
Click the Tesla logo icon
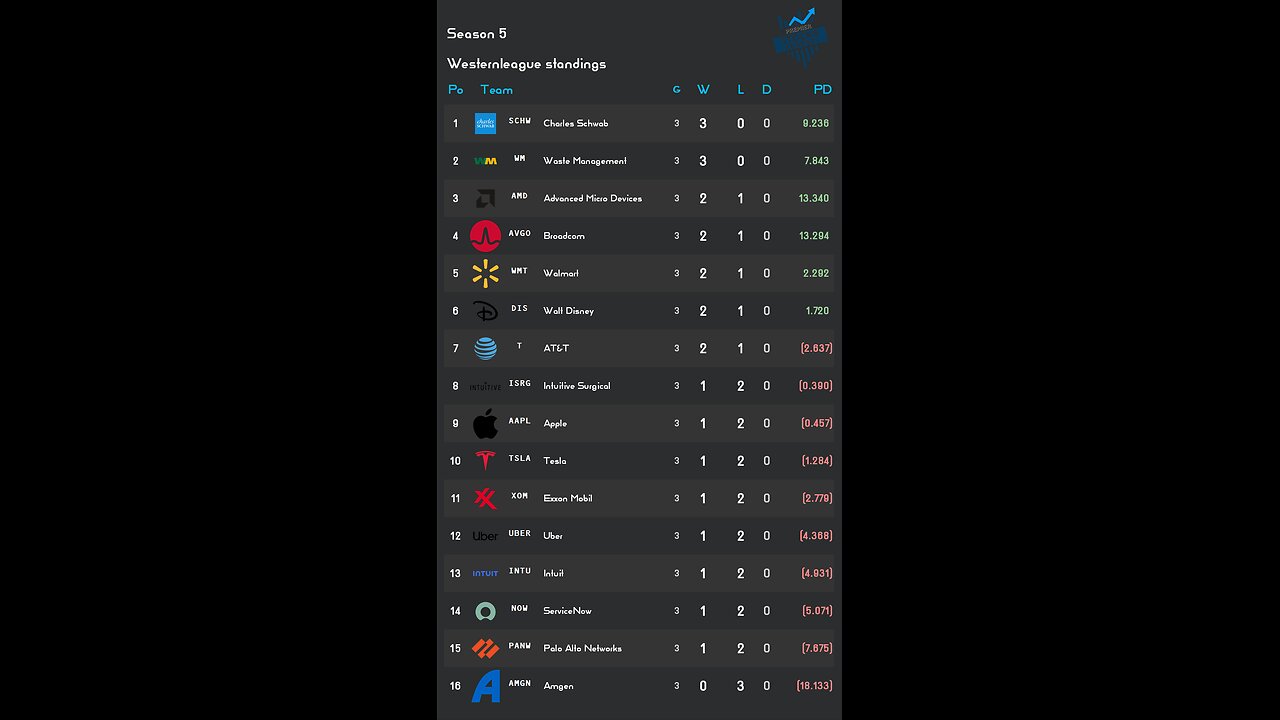tap(485, 461)
